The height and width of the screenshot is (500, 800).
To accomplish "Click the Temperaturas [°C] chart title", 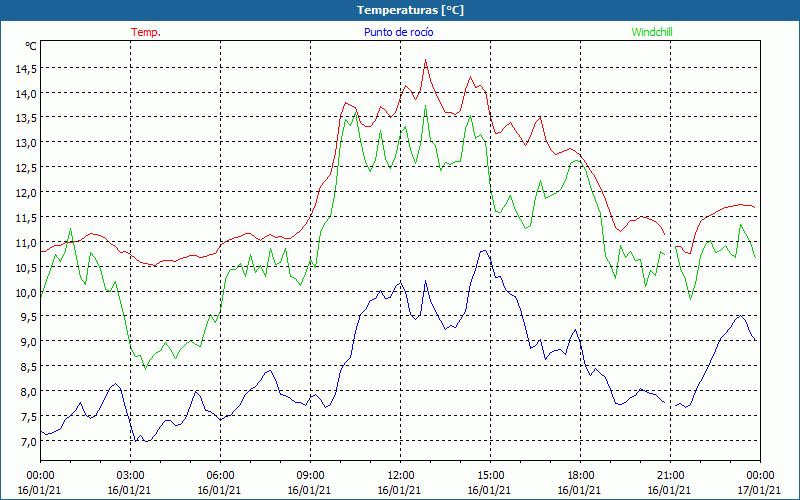I will click(410, 10).
